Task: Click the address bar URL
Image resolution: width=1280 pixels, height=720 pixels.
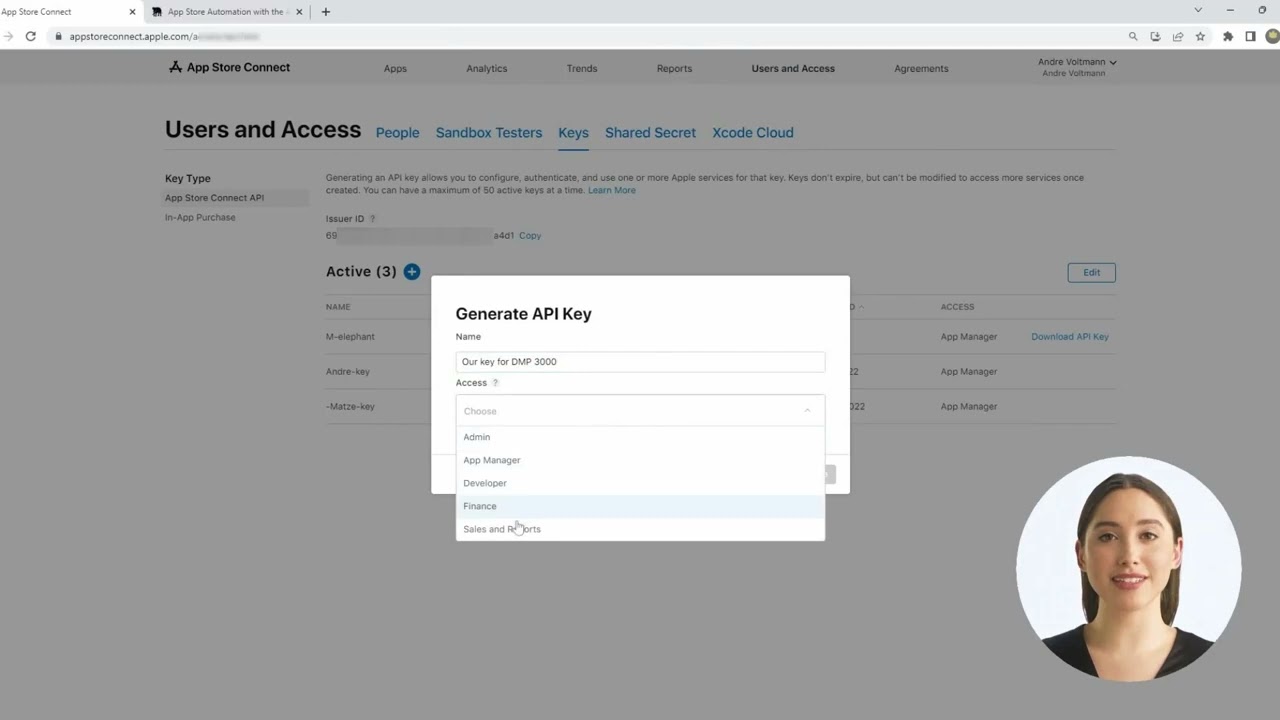Action: pos(164,36)
